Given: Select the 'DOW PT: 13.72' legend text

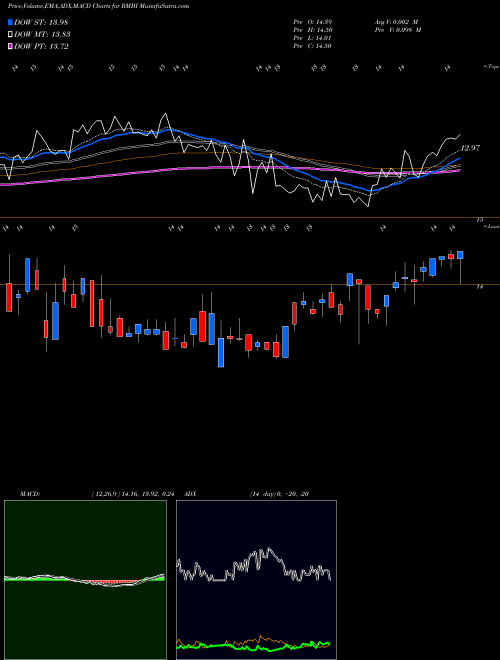Looking at the screenshot, I should (x=41, y=46).
